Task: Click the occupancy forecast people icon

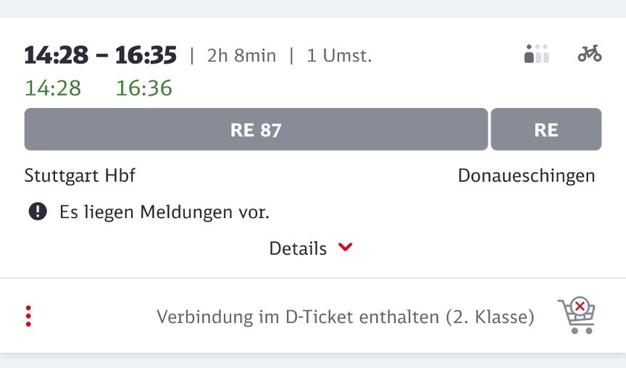Action: [537, 53]
